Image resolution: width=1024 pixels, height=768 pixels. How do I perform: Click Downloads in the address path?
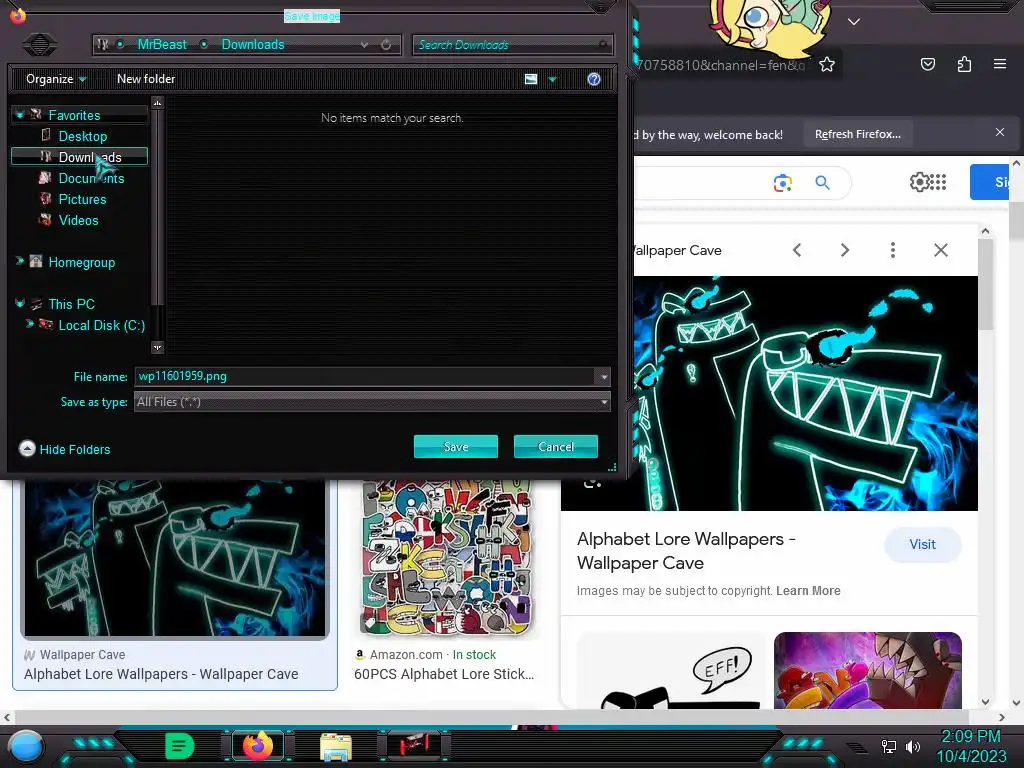253,44
